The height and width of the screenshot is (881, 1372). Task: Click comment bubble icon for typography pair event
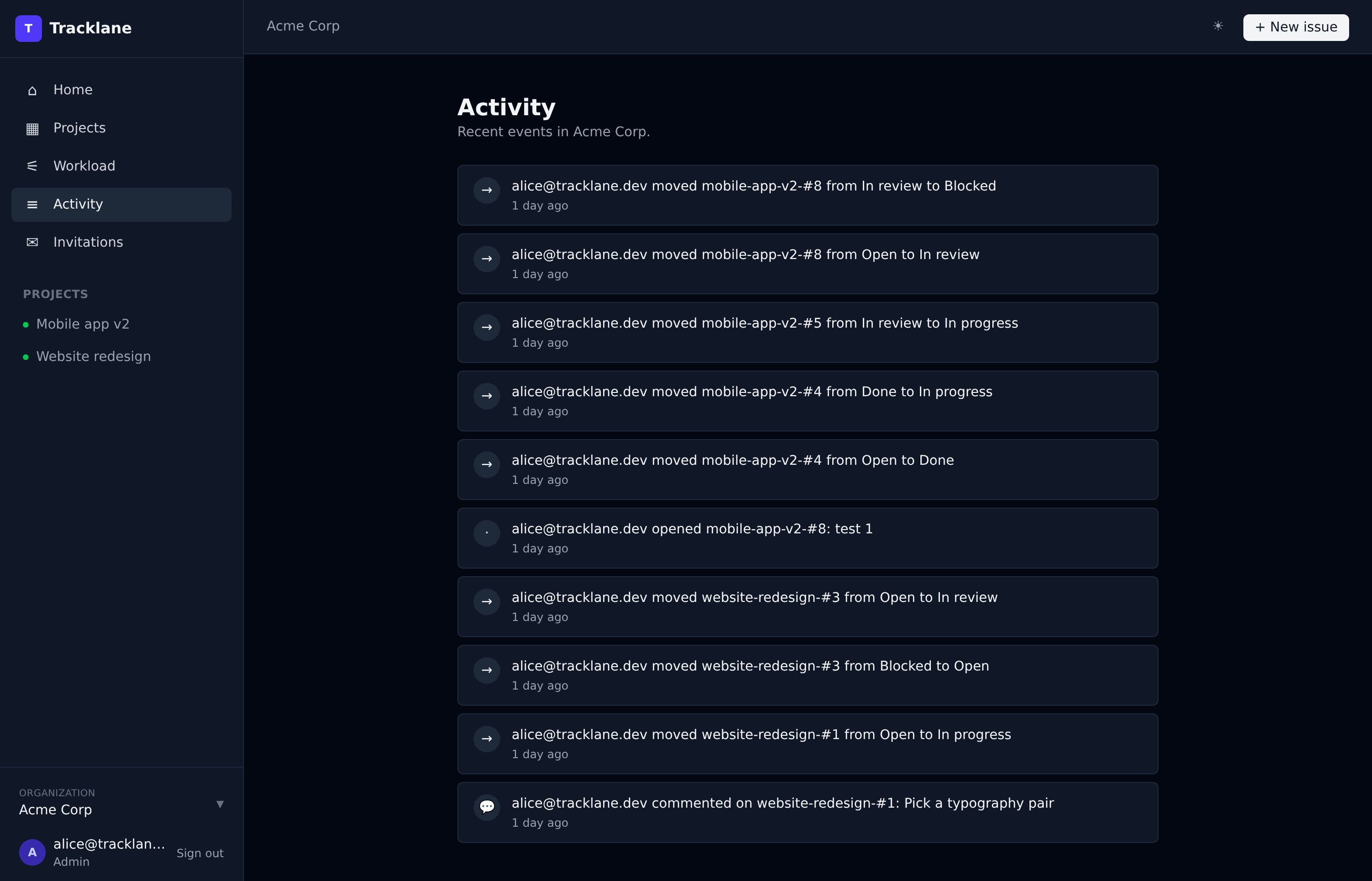click(x=487, y=808)
